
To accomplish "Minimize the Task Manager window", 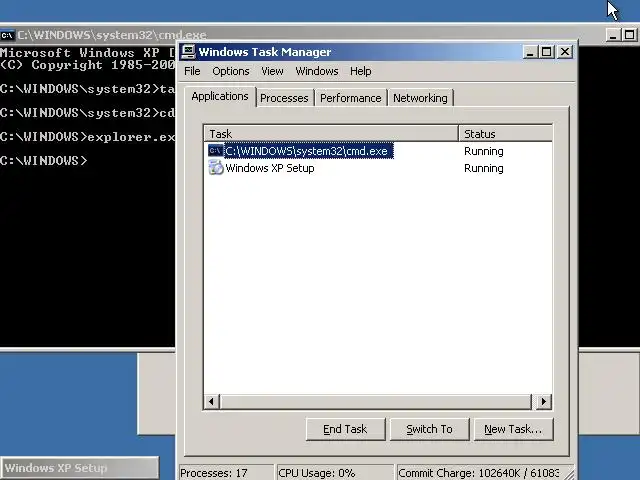I will click(530, 52).
